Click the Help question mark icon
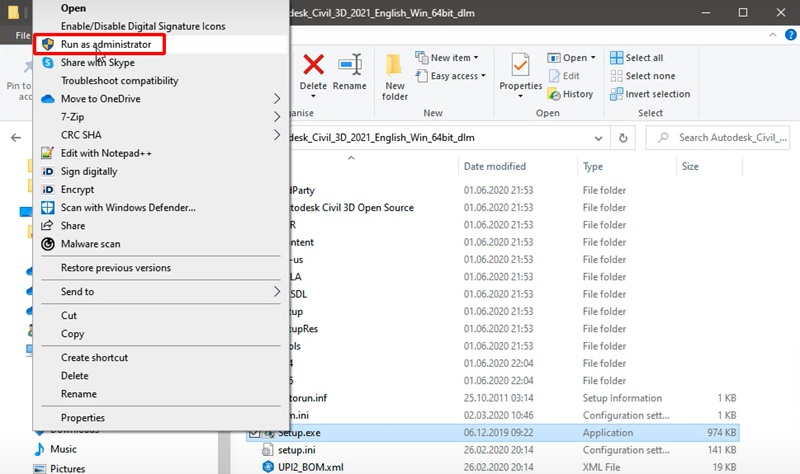 point(790,35)
